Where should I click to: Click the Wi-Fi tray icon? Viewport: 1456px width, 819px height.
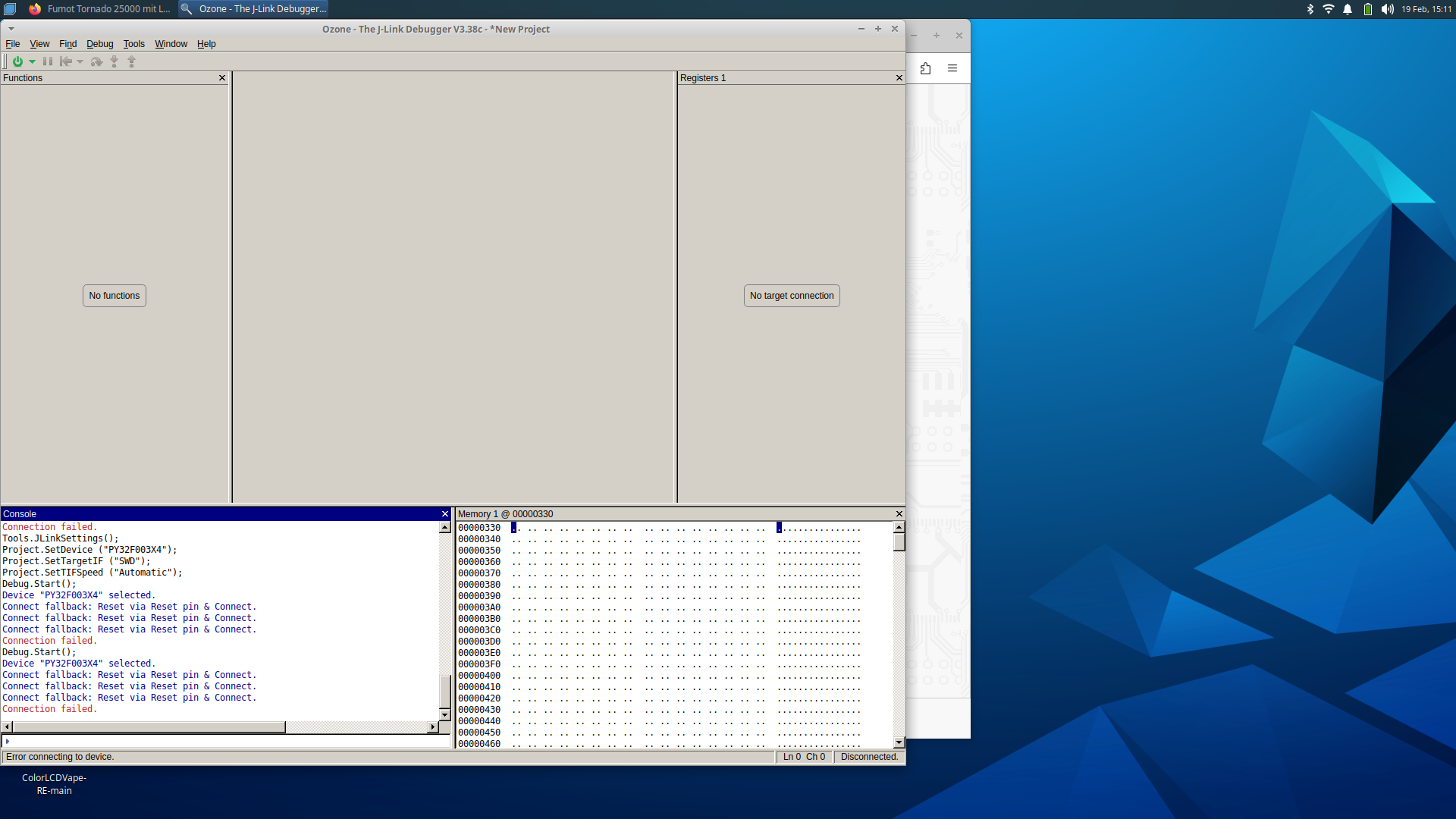1329,9
